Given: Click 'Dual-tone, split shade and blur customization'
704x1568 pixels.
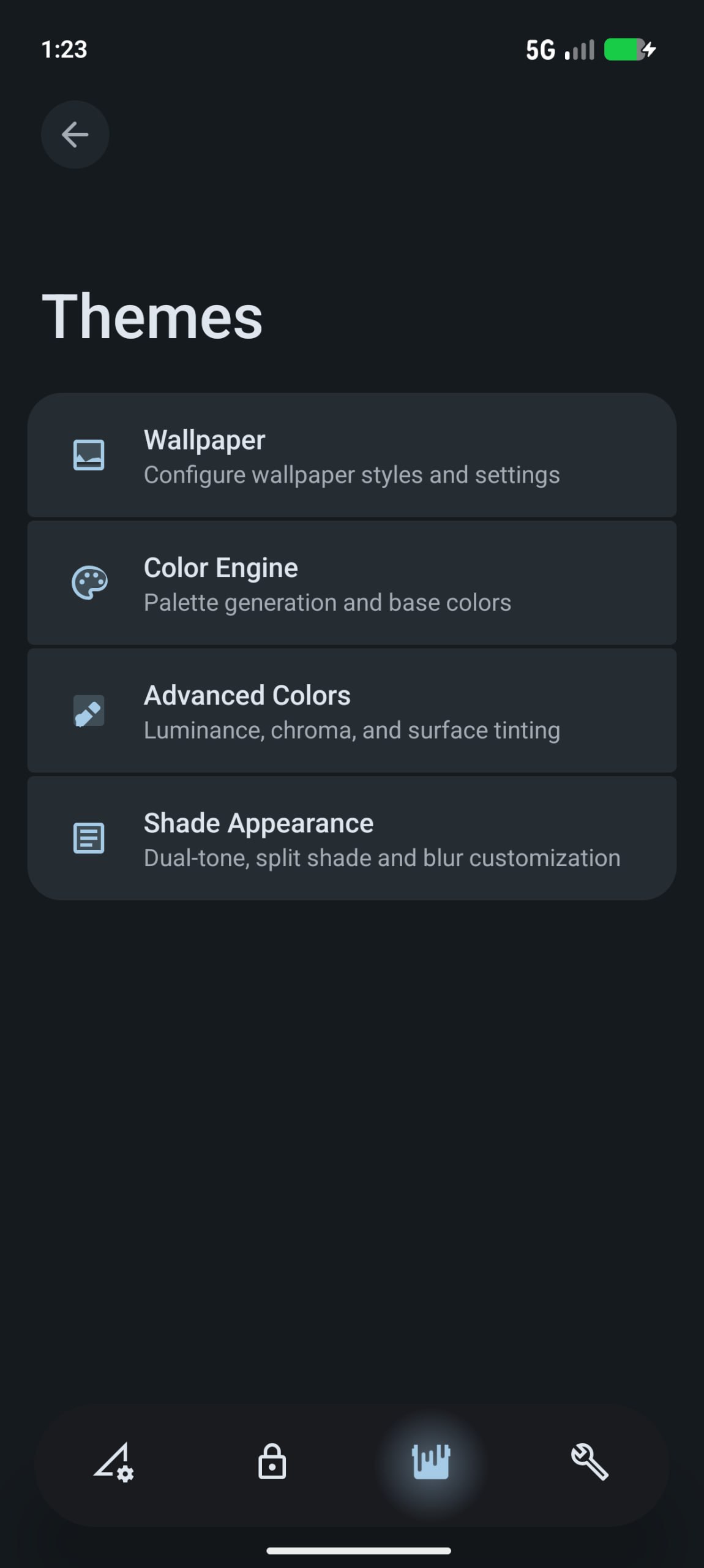Looking at the screenshot, I should (382, 858).
